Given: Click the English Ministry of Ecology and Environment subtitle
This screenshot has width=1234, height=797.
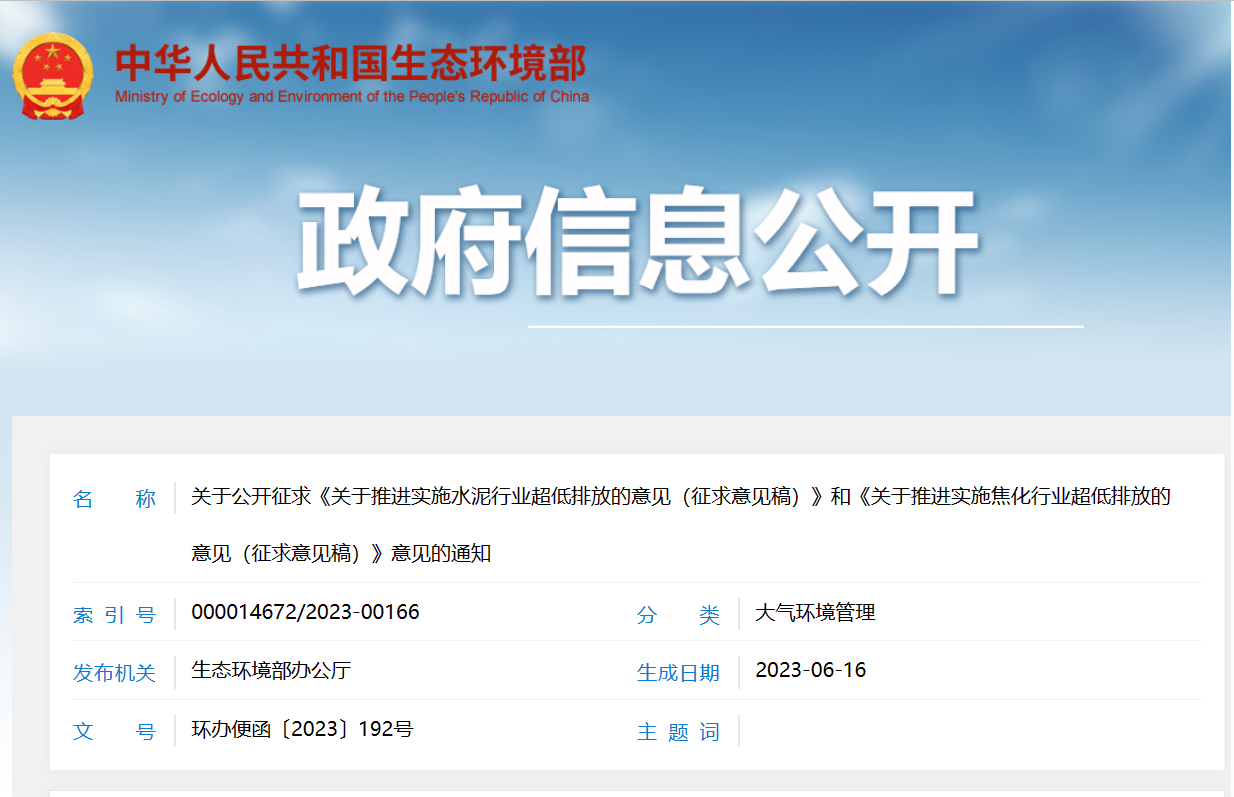Looking at the screenshot, I should coord(352,97).
